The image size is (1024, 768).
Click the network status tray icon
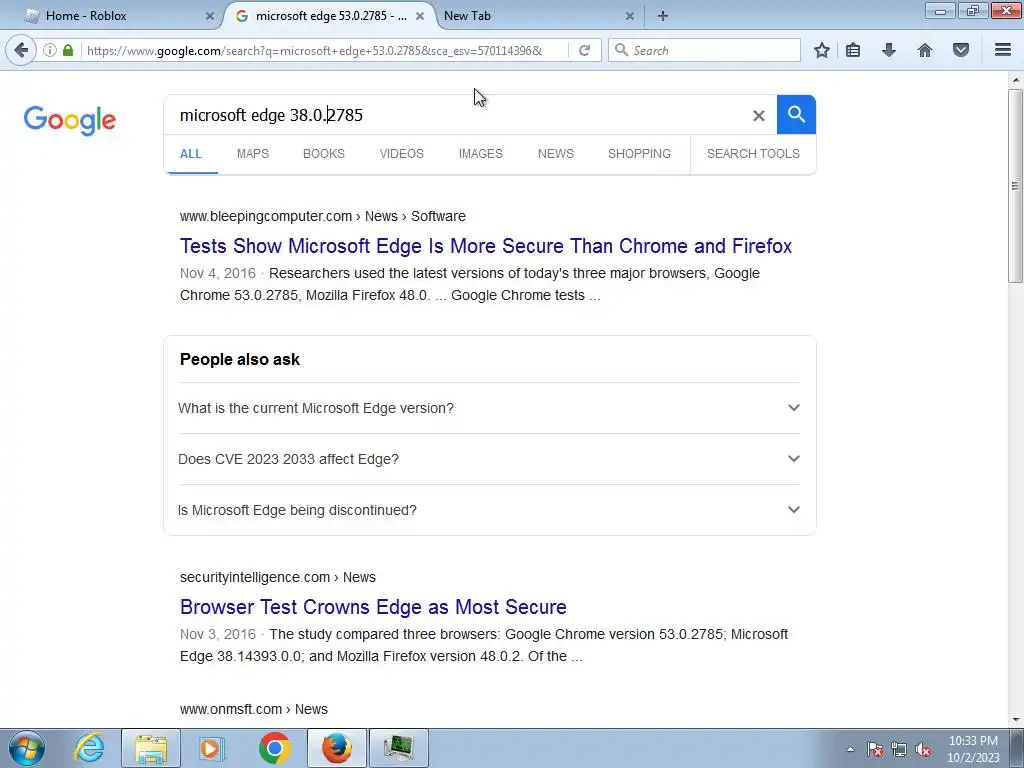point(899,750)
